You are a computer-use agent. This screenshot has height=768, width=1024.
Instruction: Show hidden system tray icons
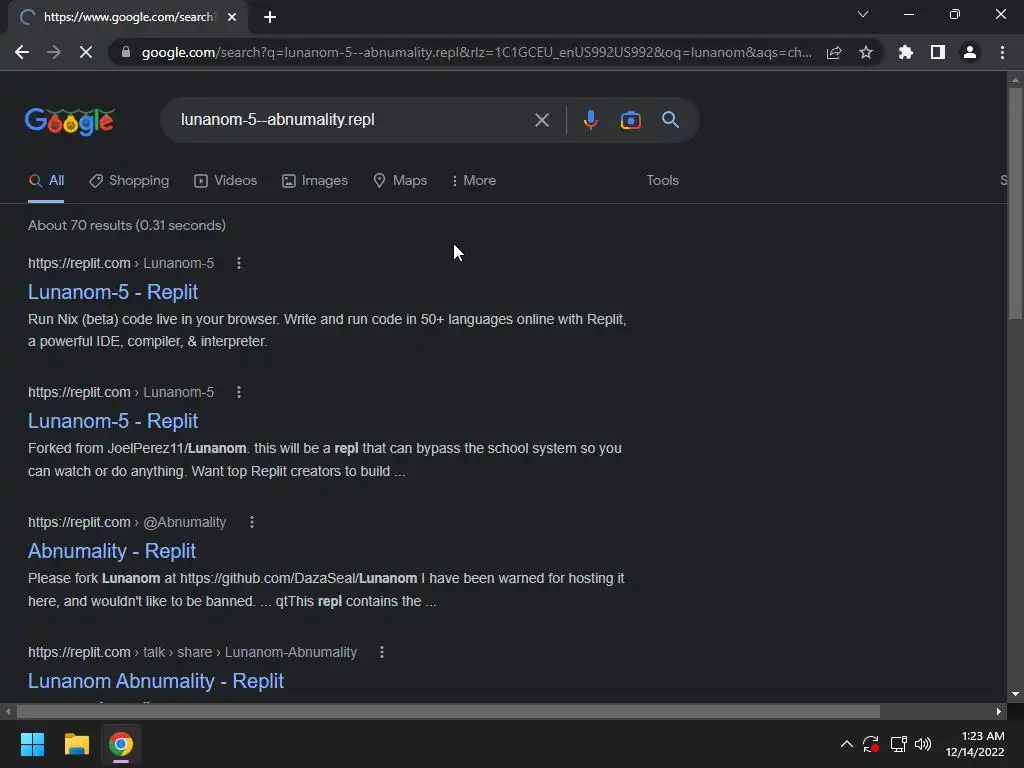(x=846, y=744)
